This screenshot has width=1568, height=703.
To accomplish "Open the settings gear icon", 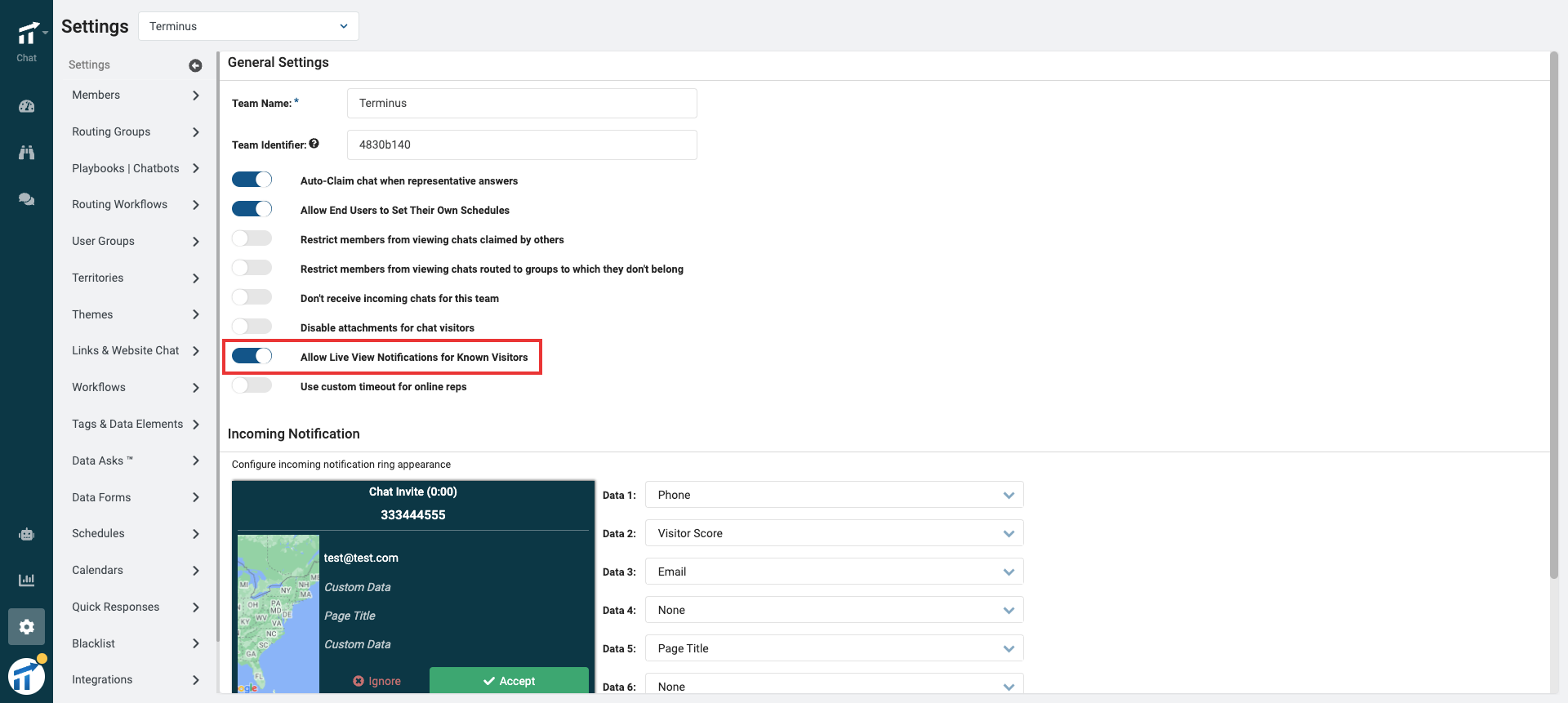I will point(27,627).
